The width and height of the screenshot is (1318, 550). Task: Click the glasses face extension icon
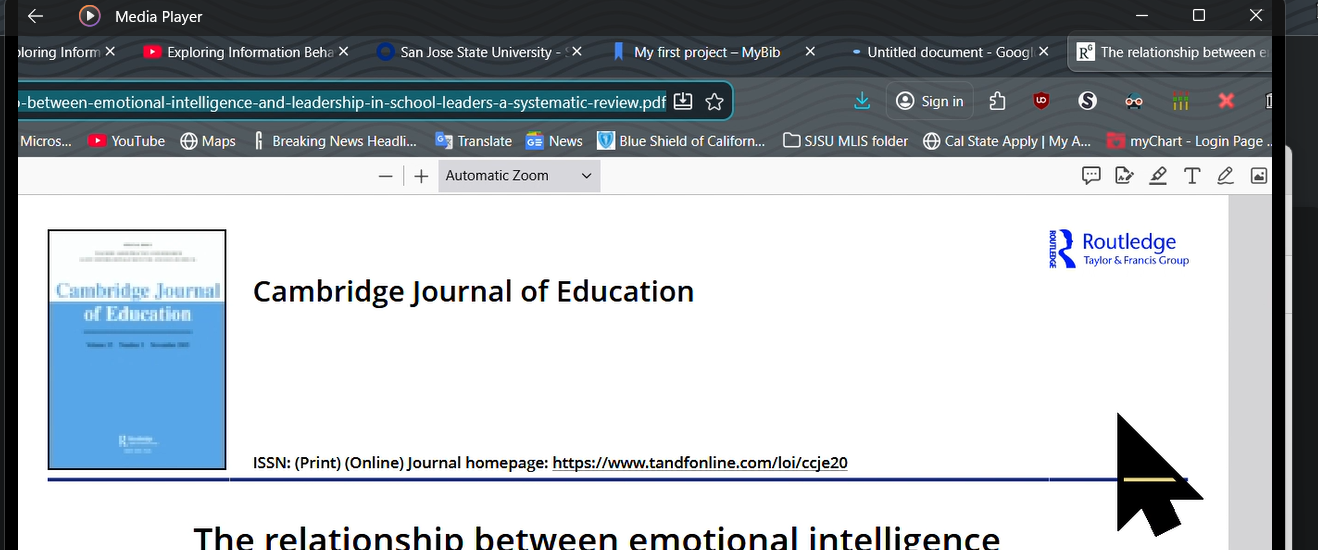coord(1133,101)
